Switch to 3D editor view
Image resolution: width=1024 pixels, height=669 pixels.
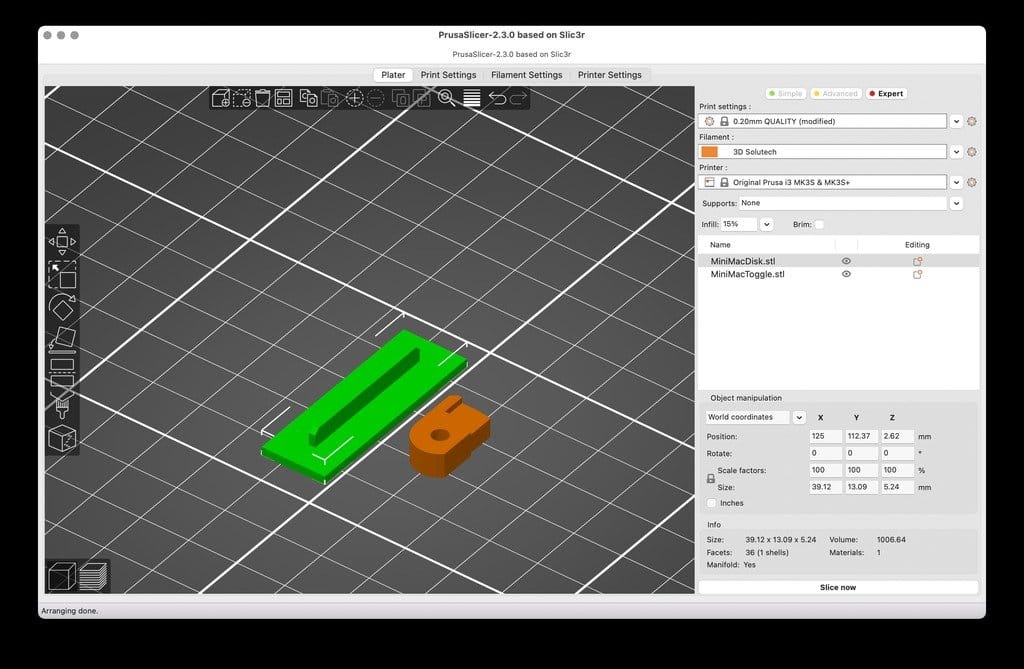point(62,576)
